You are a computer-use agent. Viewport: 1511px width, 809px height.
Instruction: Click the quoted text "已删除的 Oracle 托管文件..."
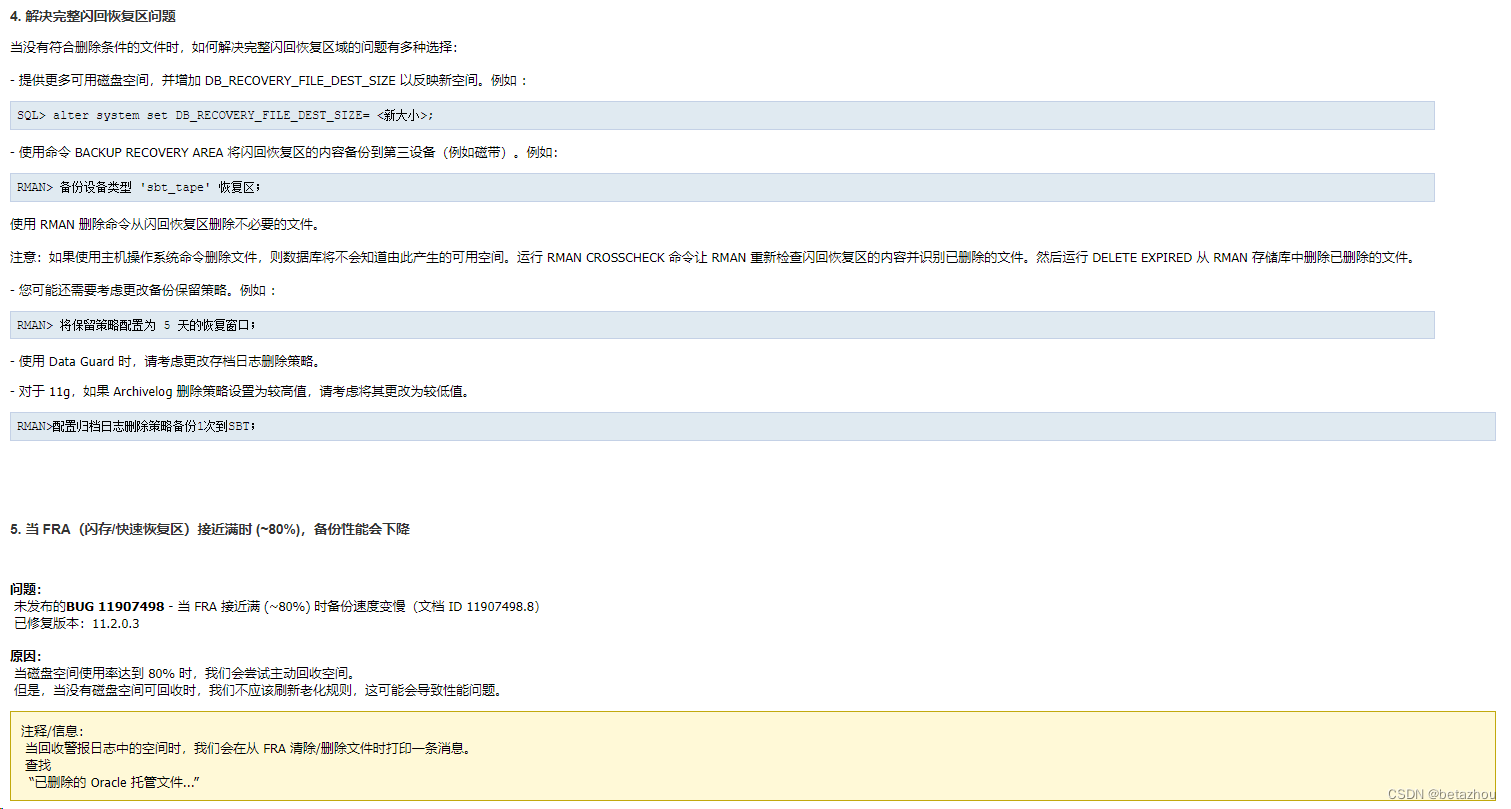click(113, 782)
